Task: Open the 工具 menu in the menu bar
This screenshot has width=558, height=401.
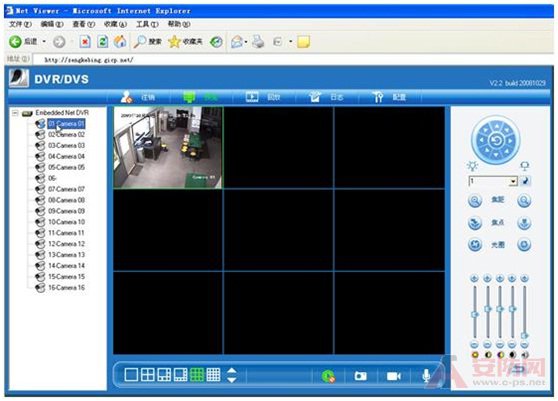Action: pyautogui.click(x=147, y=24)
